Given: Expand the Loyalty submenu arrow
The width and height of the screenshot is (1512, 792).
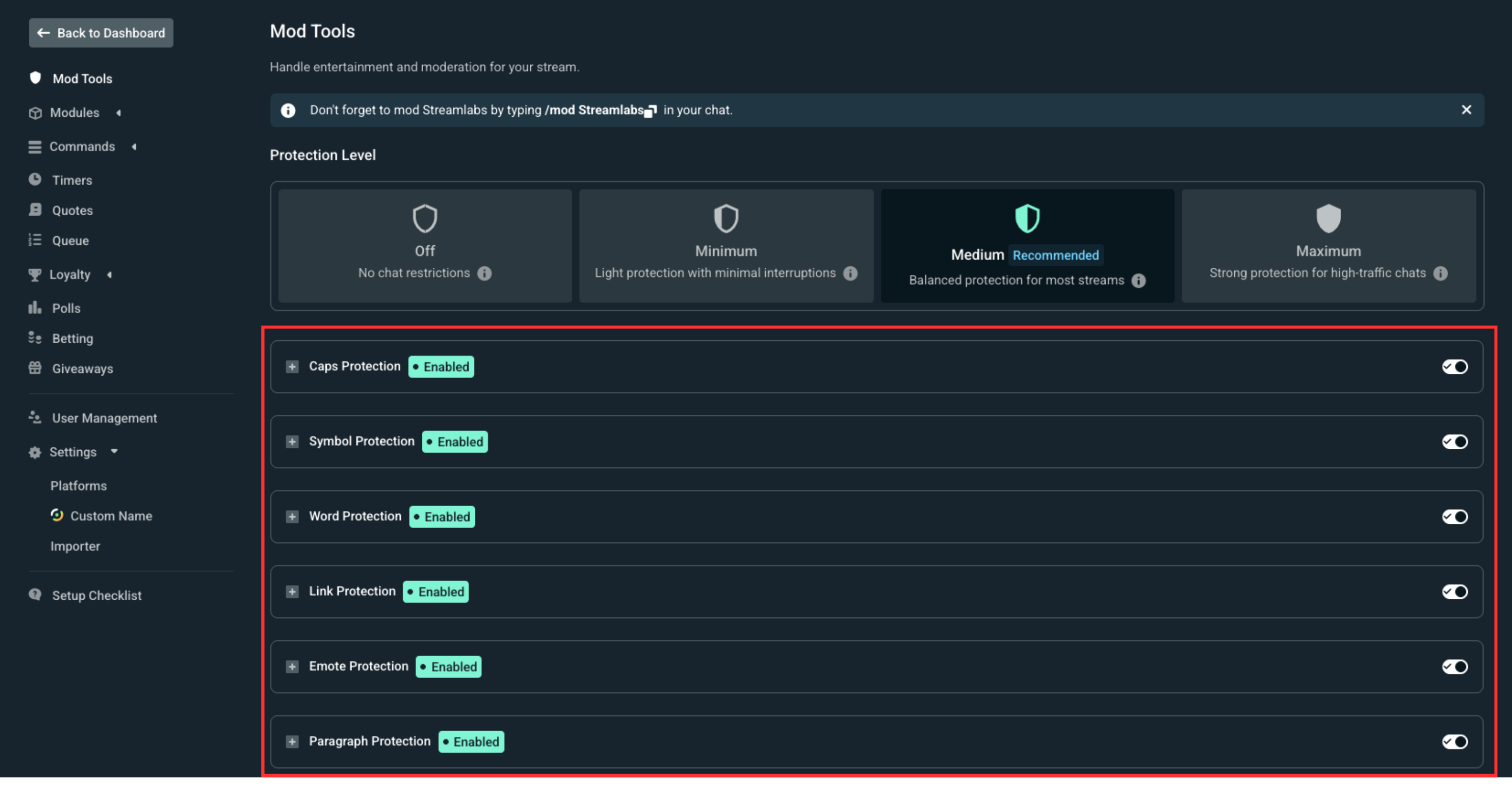Looking at the screenshot, I should [x=110, y=275].
